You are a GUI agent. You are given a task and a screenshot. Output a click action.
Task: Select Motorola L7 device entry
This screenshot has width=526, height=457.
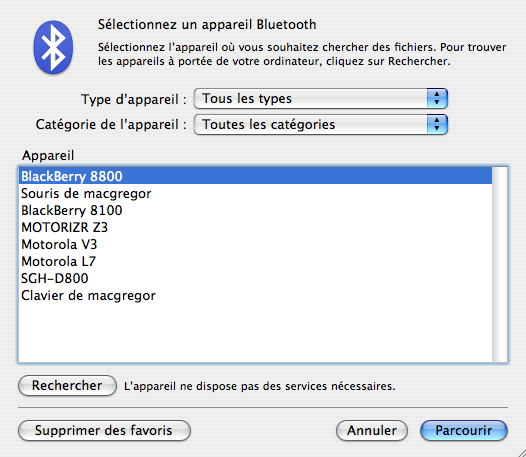(255, 261)
